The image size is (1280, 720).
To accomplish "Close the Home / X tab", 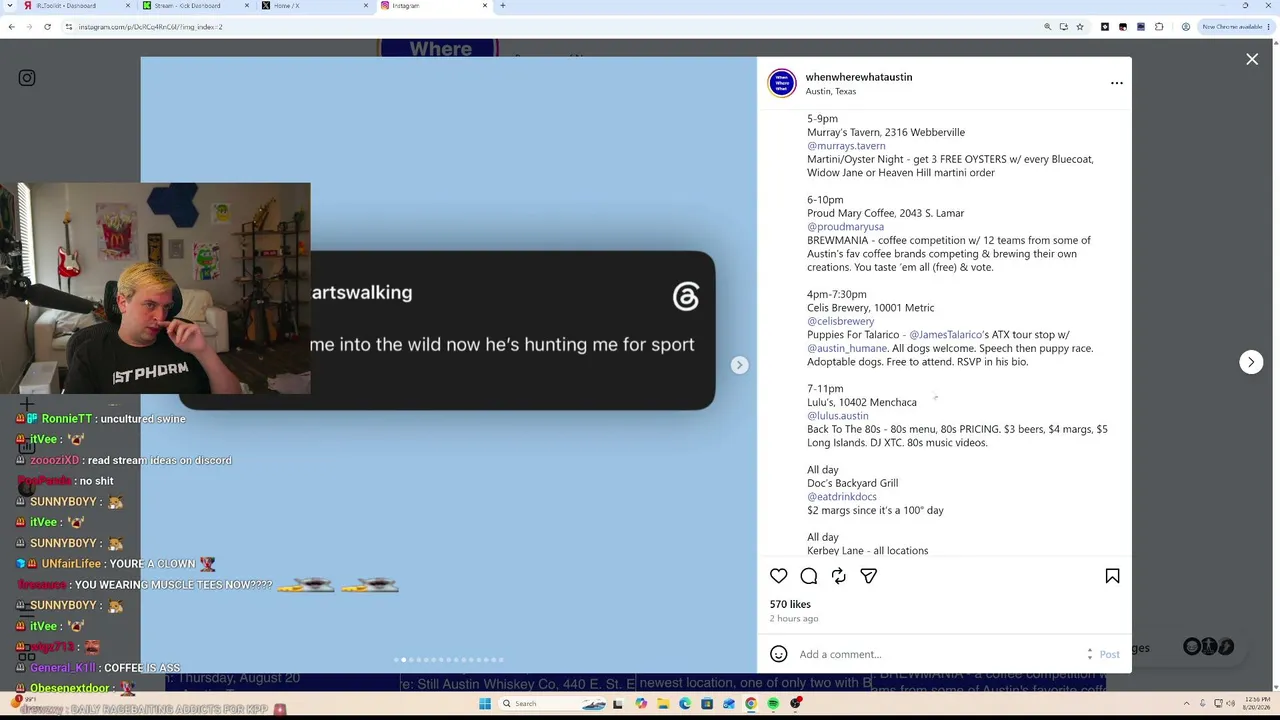I will [x=366, y=6].
